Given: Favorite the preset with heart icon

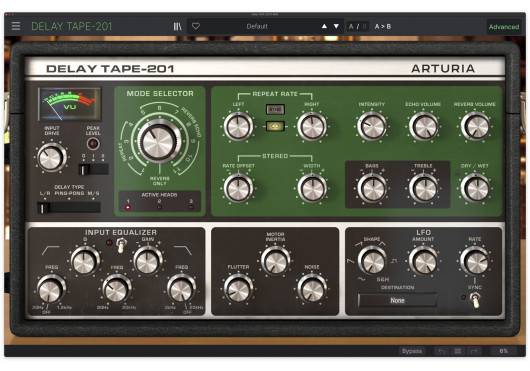Looking at the screenshot, I should pyautogui.click(x=196, y=26).
